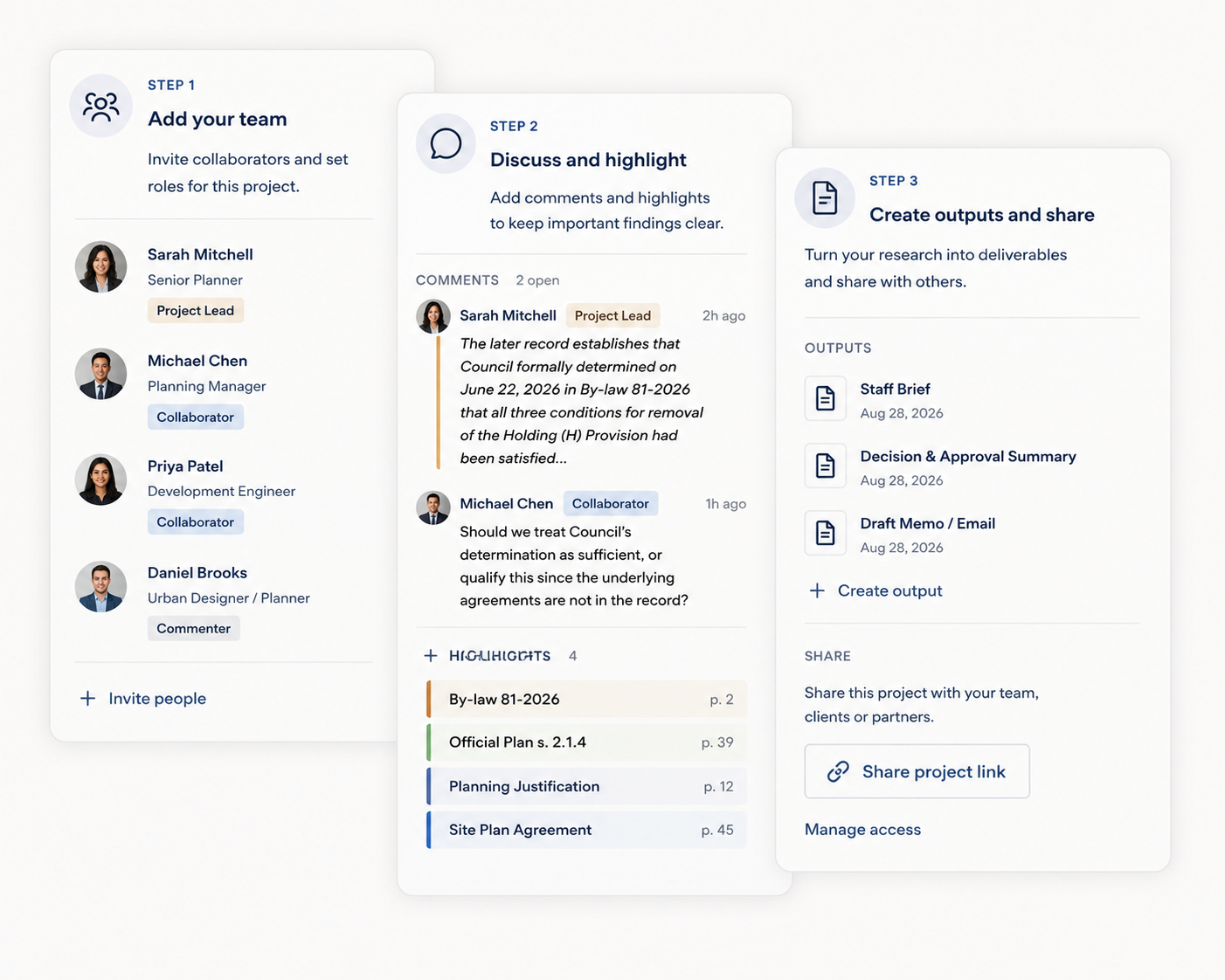Click the Invite people link
Viewport: 1225px width, 980px height.
pos(157,698)
